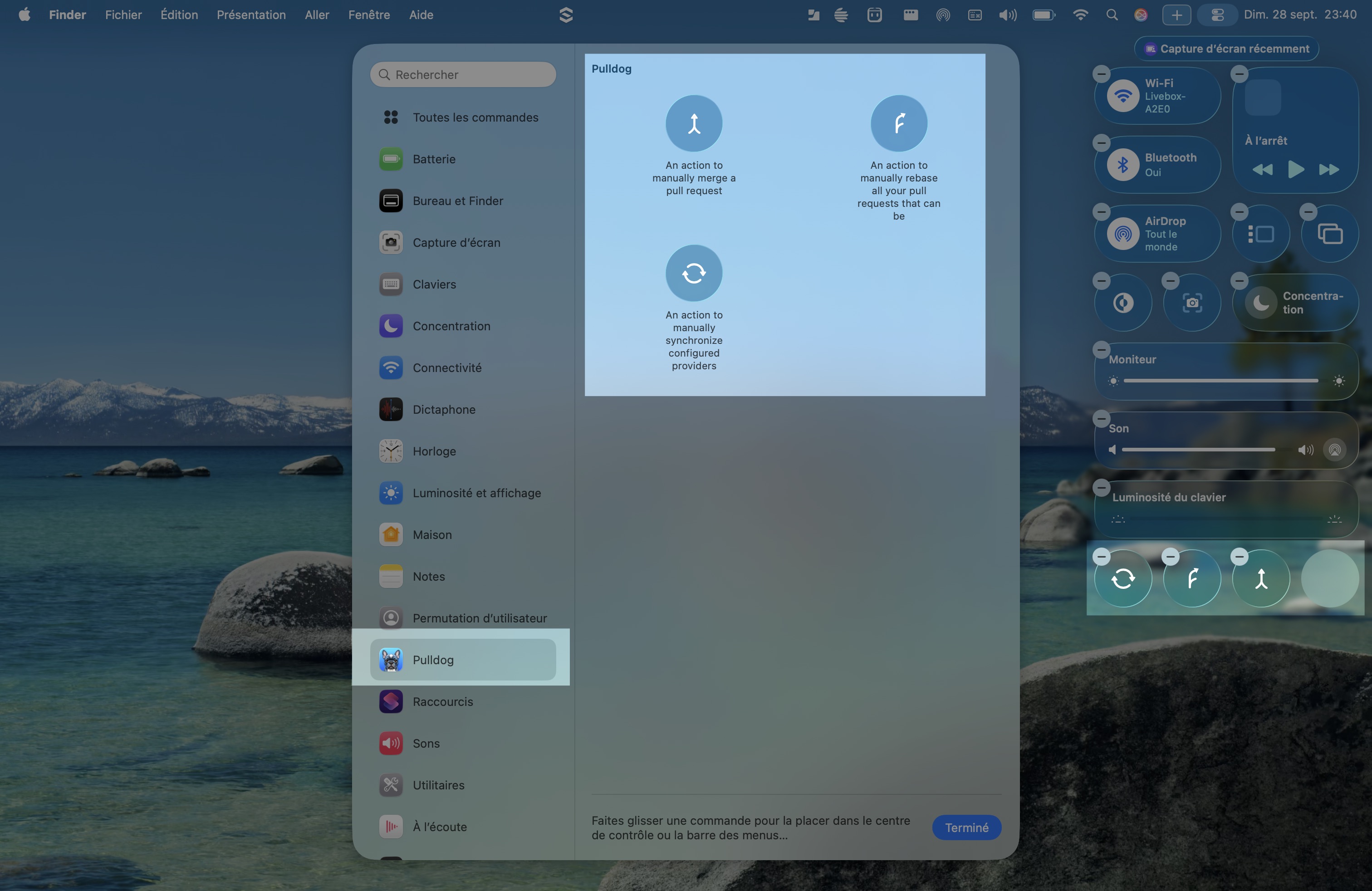Adjust the Son volume slider
This screenshot has height=891, width=1372.
click(x=1198, y=450)
